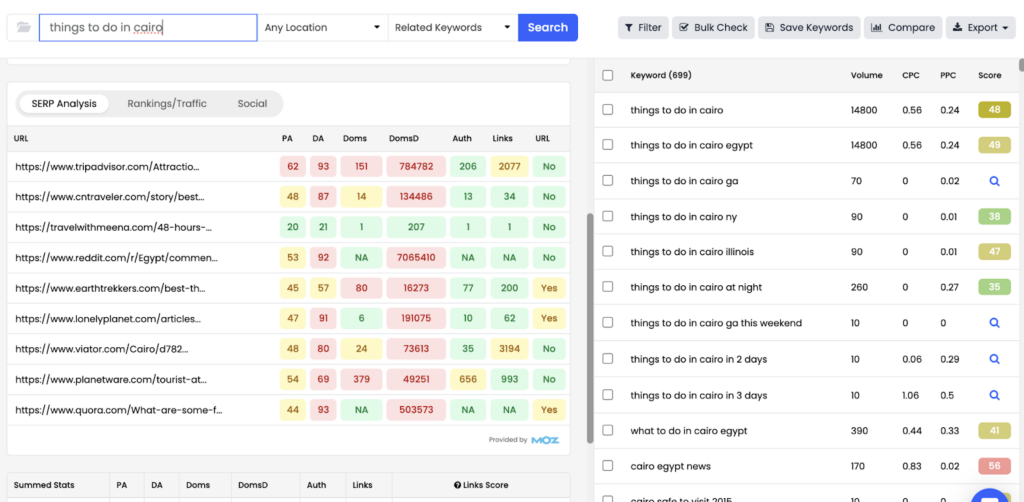Click PA value 62 in tripadvisor row
The height and width of the screenshot is (502, 1024).
[293, 166]
